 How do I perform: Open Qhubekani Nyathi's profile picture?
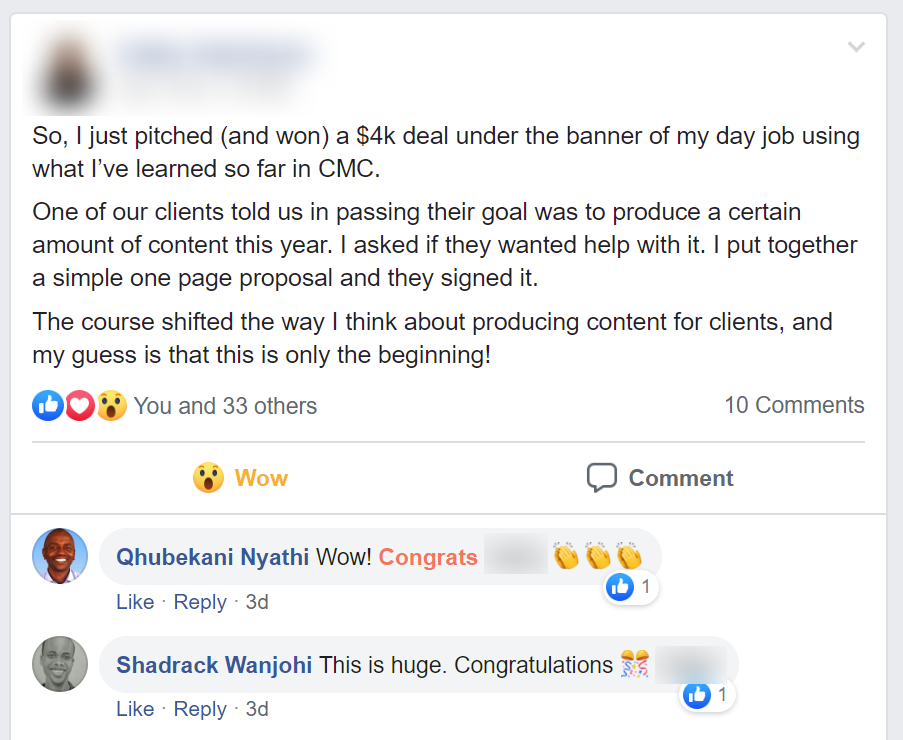60,556
